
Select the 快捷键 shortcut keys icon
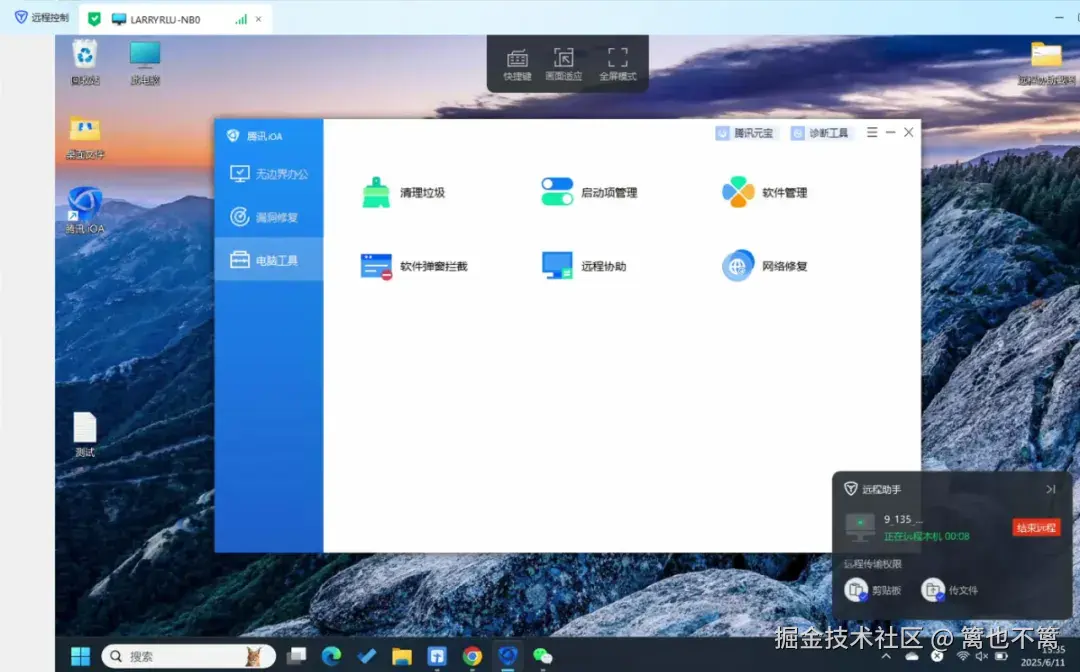[516, 62]
